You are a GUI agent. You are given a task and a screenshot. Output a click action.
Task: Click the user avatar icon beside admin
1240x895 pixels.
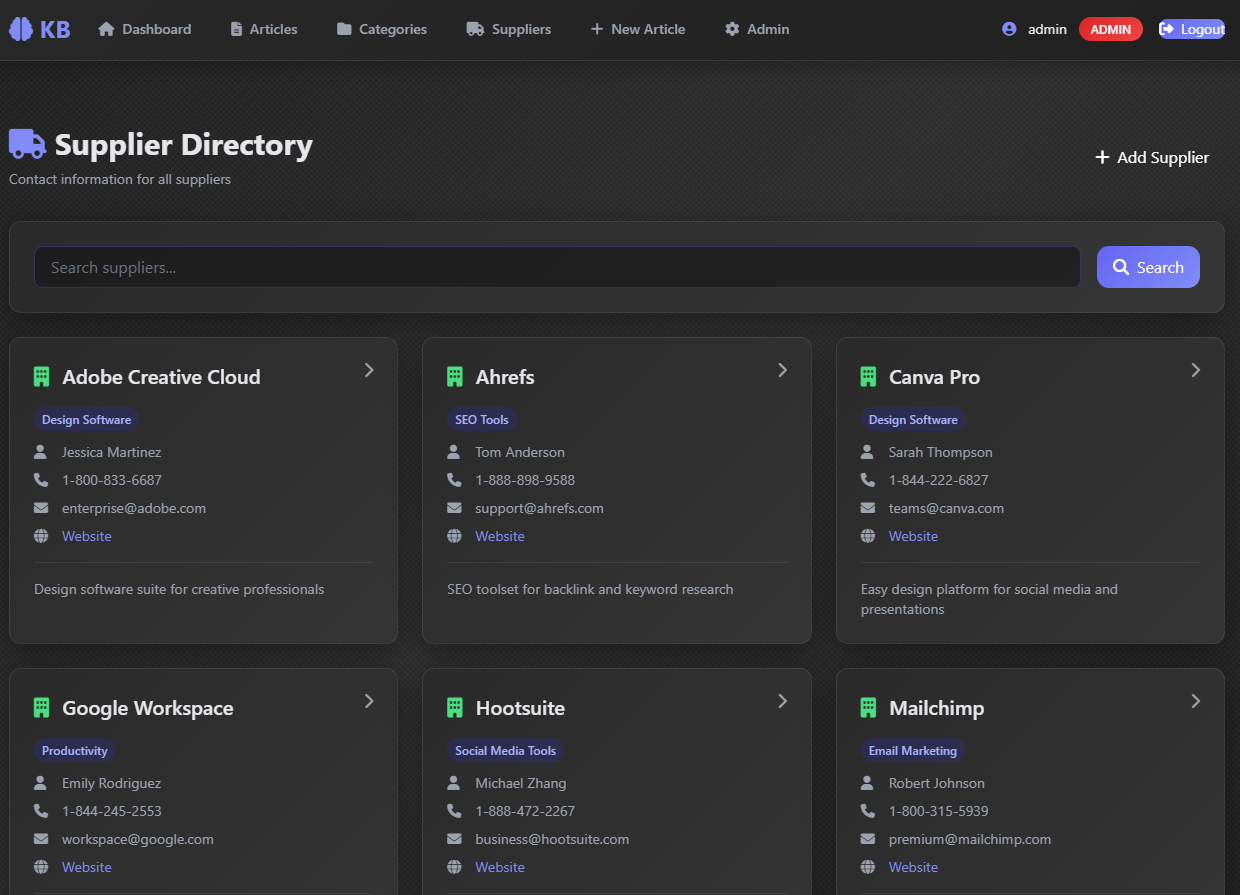[x=1009, y=29]
